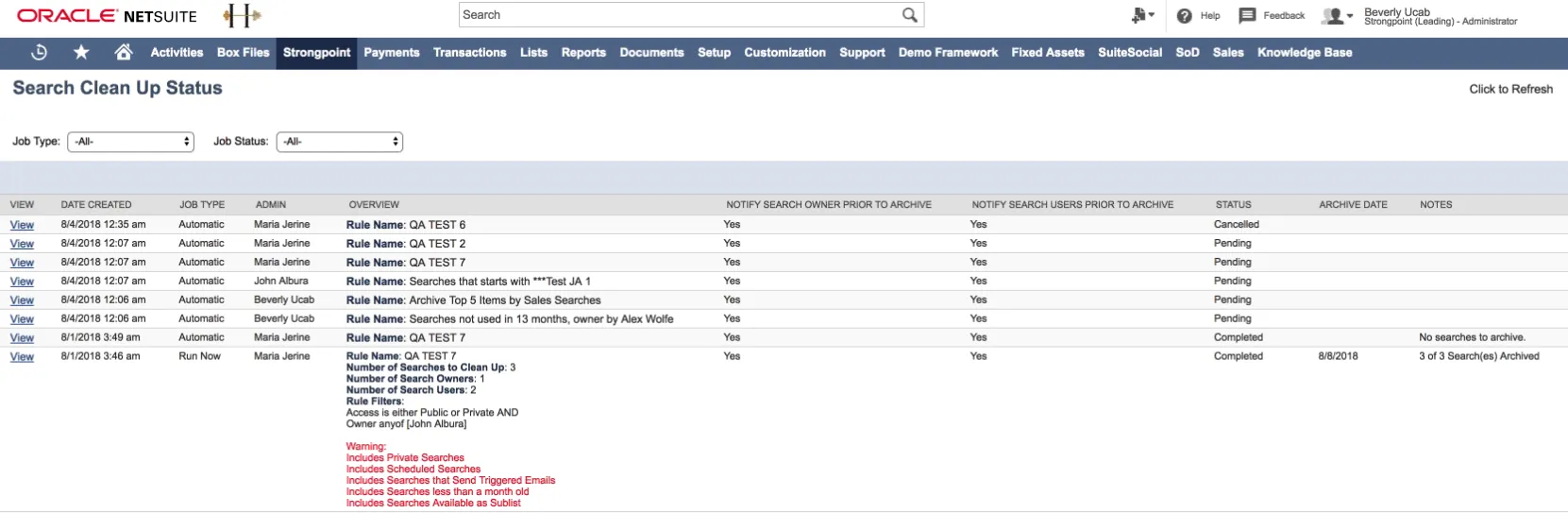This screenshot has height=513, width=1568.
Task: View the QA TEST 6 cancelled job
Action: [x=22, y=225]
